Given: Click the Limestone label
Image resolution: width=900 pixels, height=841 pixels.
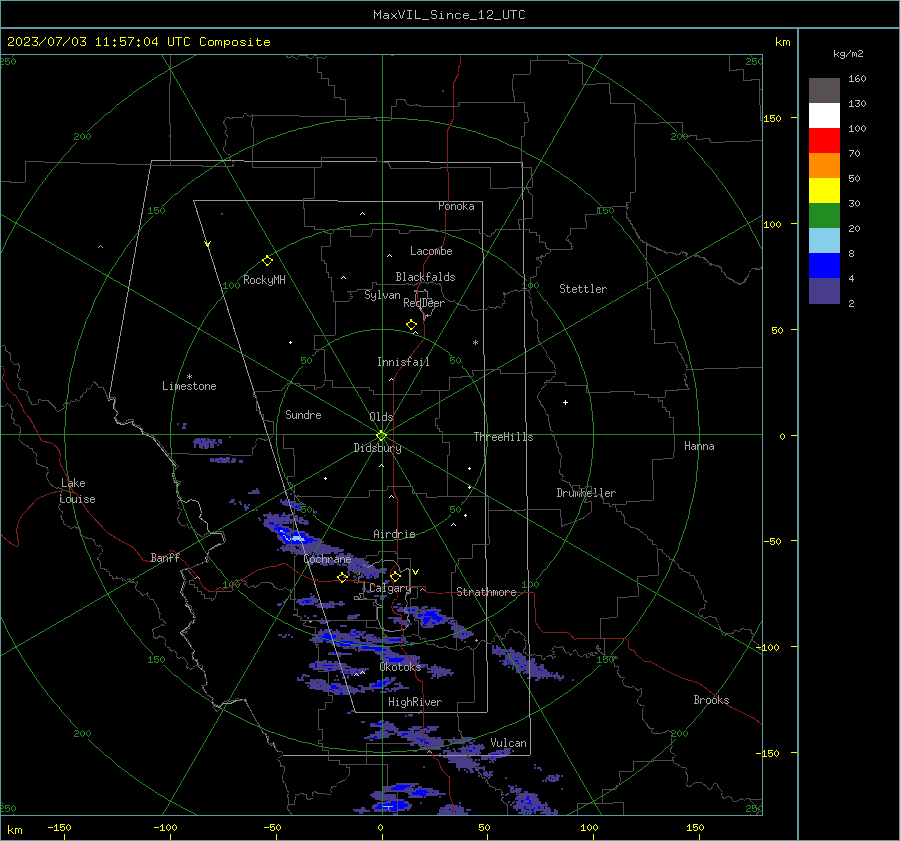Looking at the screenshot, I should pyautogui.click(x=189, y=386).
